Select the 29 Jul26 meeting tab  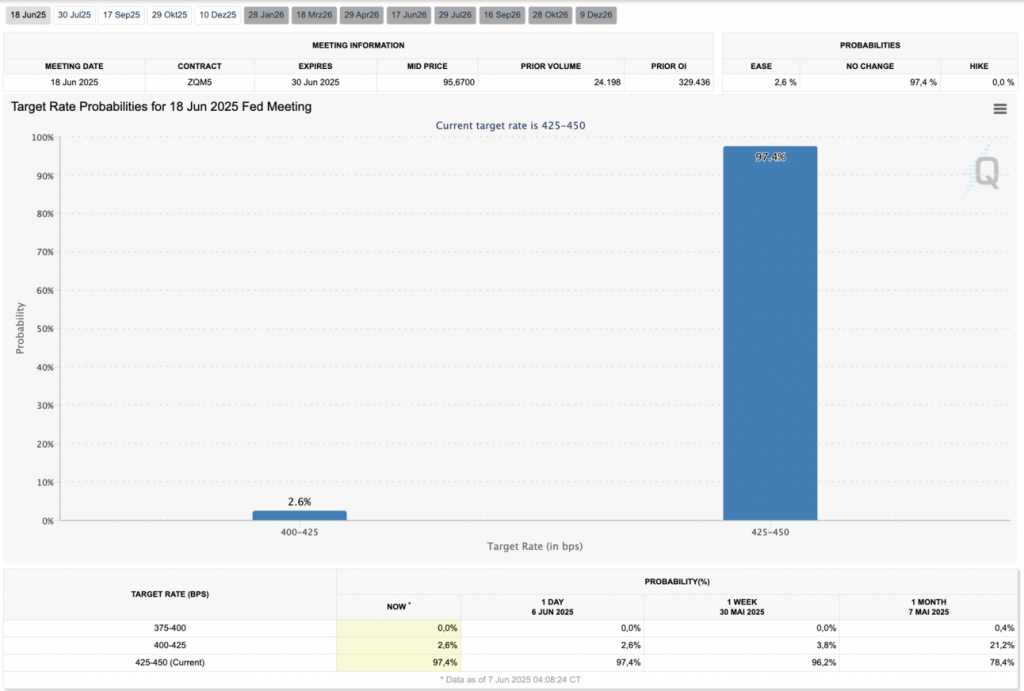(455, 15)
